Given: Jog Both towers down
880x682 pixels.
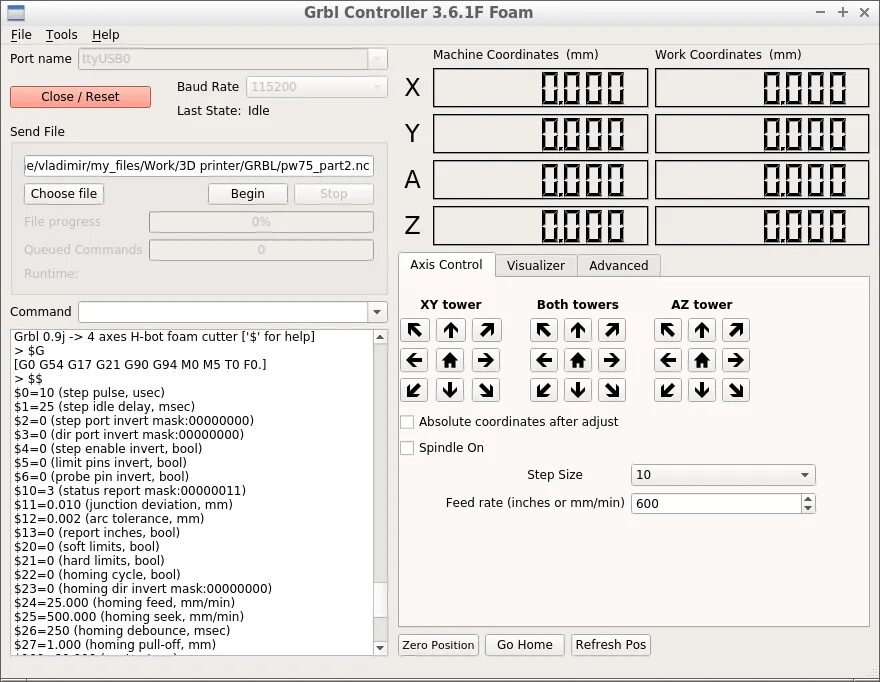Looking at the screenshot, I should pyautogui.click(x=578, y=390).
